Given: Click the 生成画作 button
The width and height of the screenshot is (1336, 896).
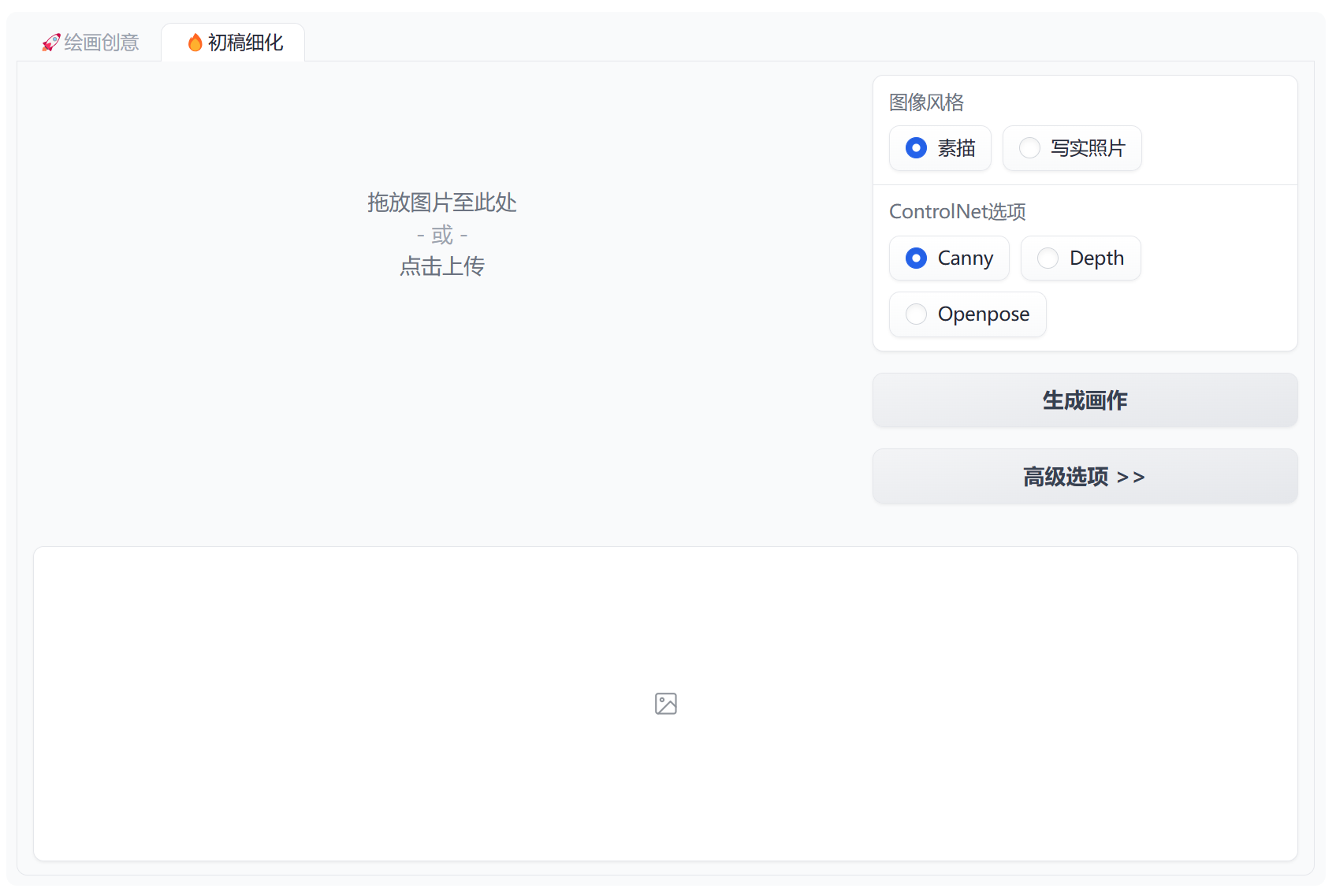Looking at the screenshot, I should (x=1085, y=400).
